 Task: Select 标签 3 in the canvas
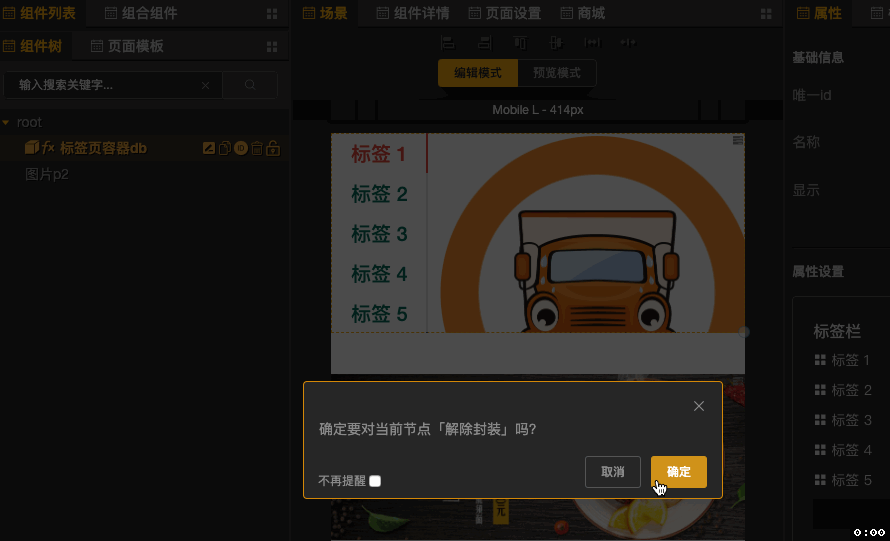point(379,234)
